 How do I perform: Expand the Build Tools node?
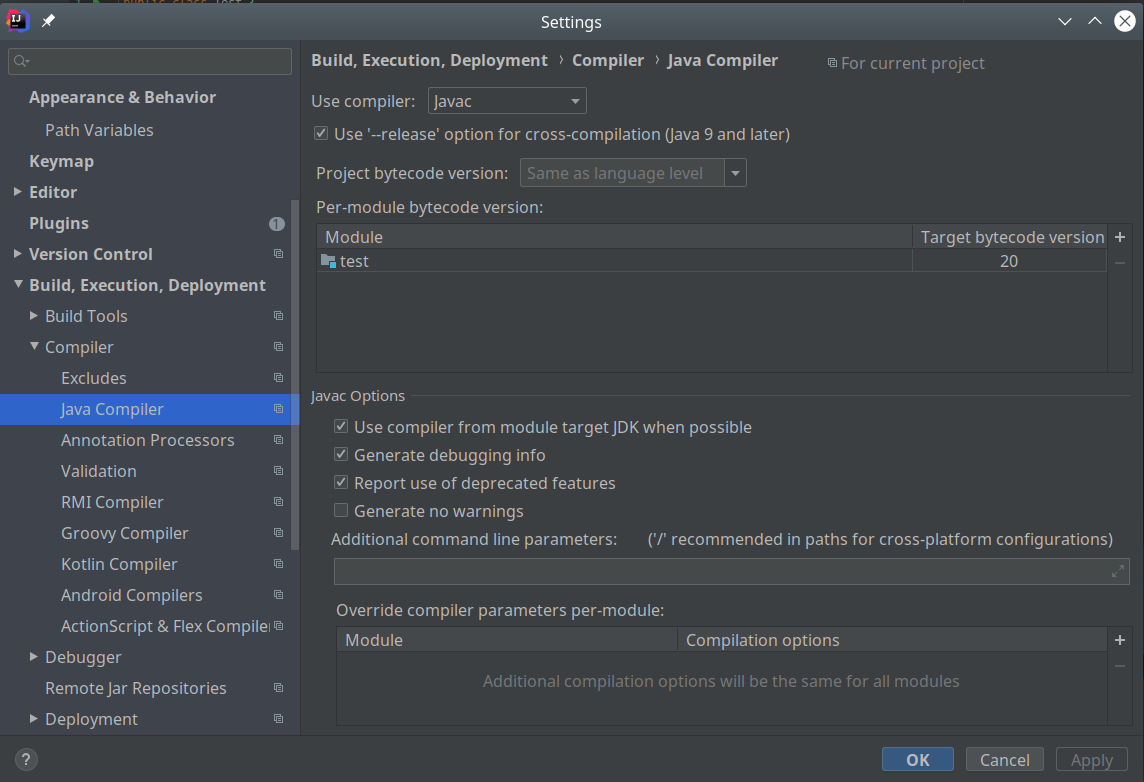pos(34,316)
